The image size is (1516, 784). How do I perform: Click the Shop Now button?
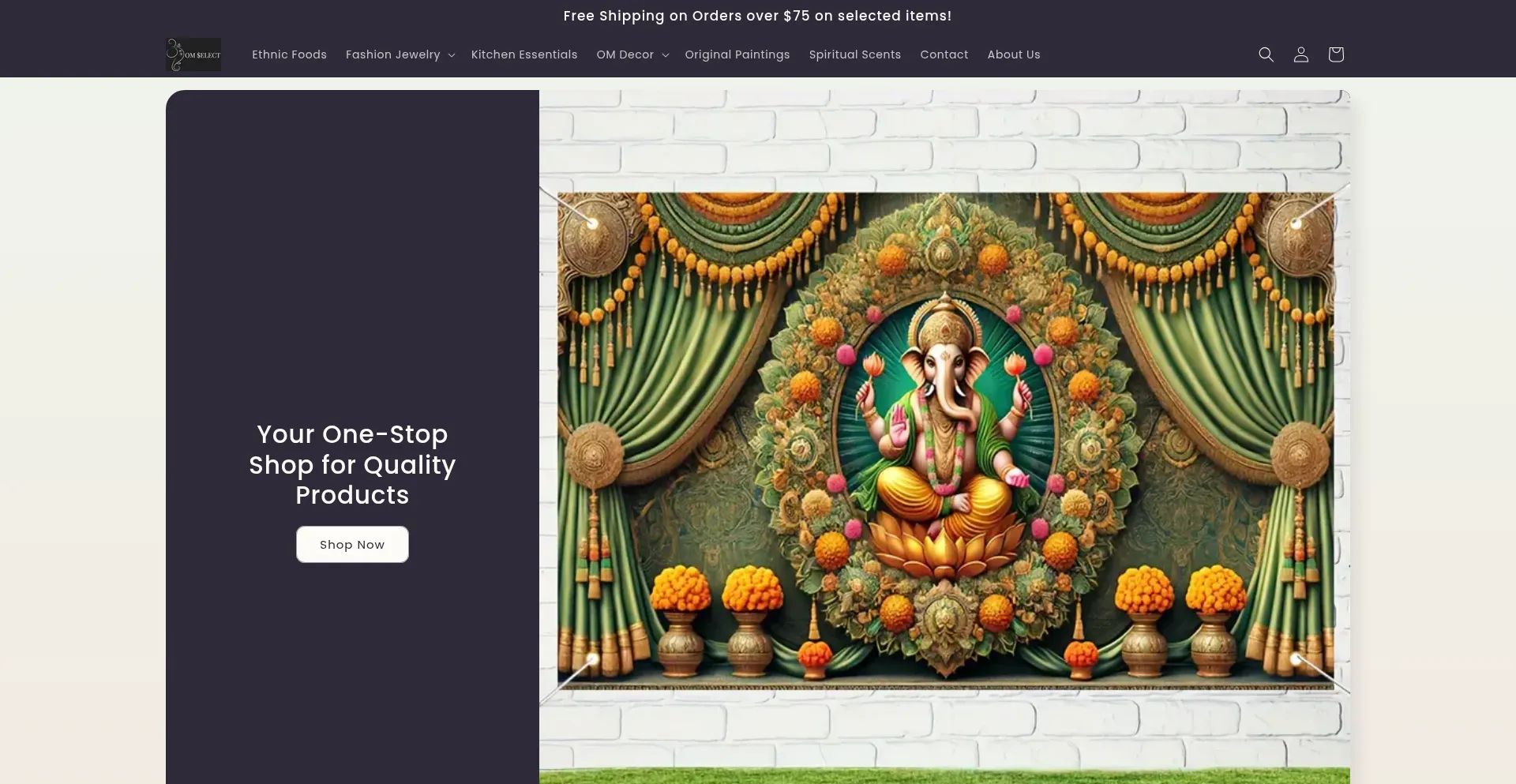(352, 544)
